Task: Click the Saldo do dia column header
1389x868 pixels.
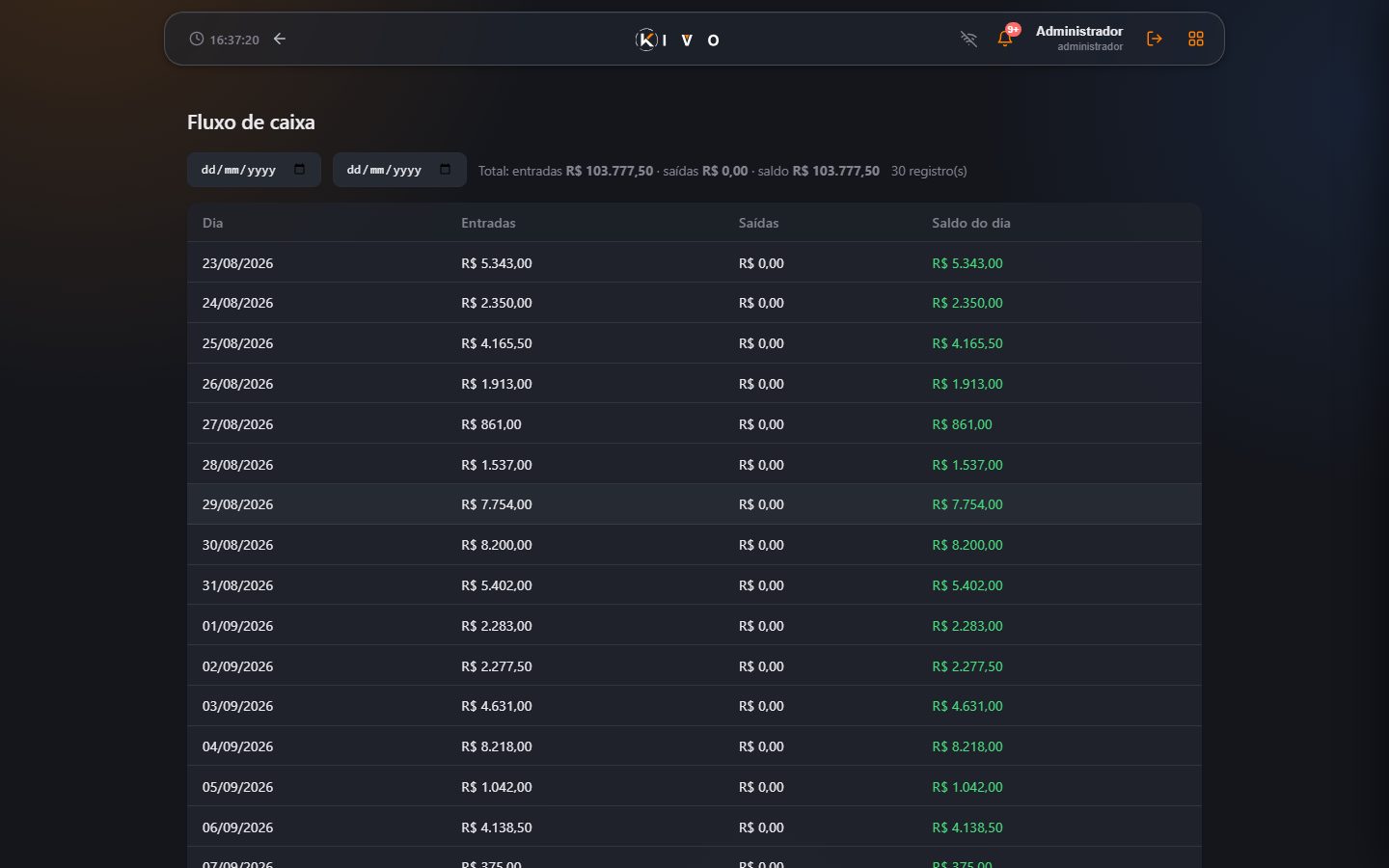Action: (x=970, y=223)
